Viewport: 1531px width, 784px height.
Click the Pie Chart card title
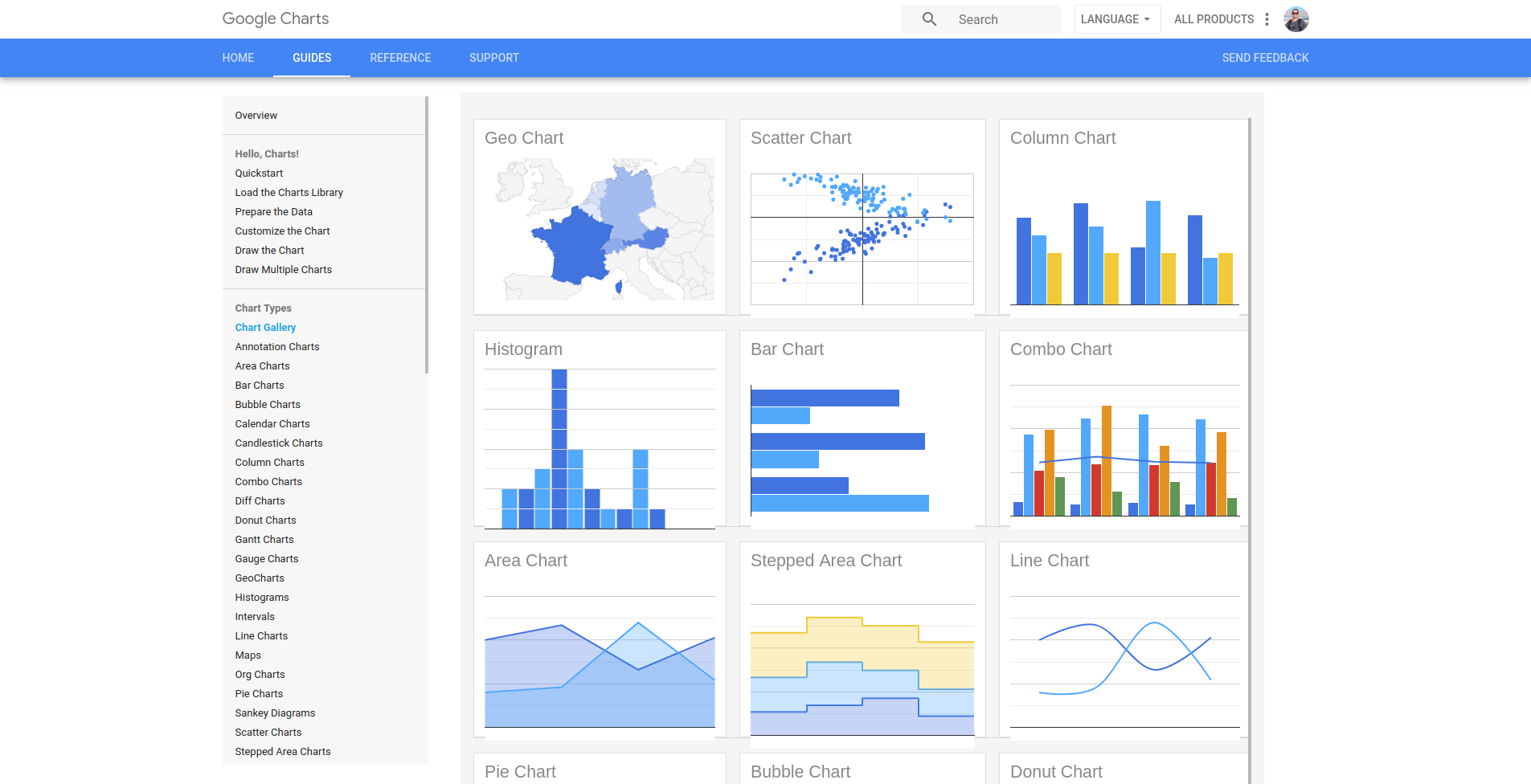pyautogui.click(x=520, y=772)
